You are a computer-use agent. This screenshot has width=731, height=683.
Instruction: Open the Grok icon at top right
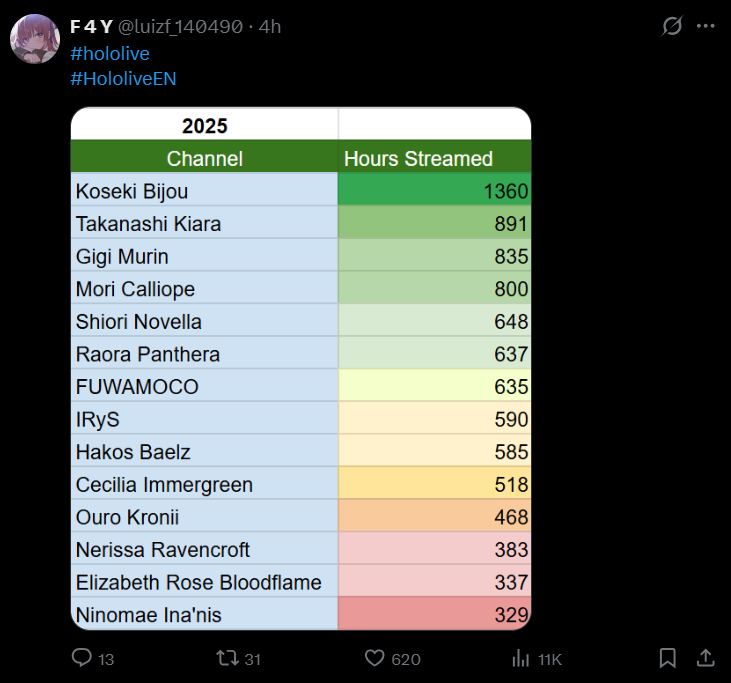[x=672, y=27]
